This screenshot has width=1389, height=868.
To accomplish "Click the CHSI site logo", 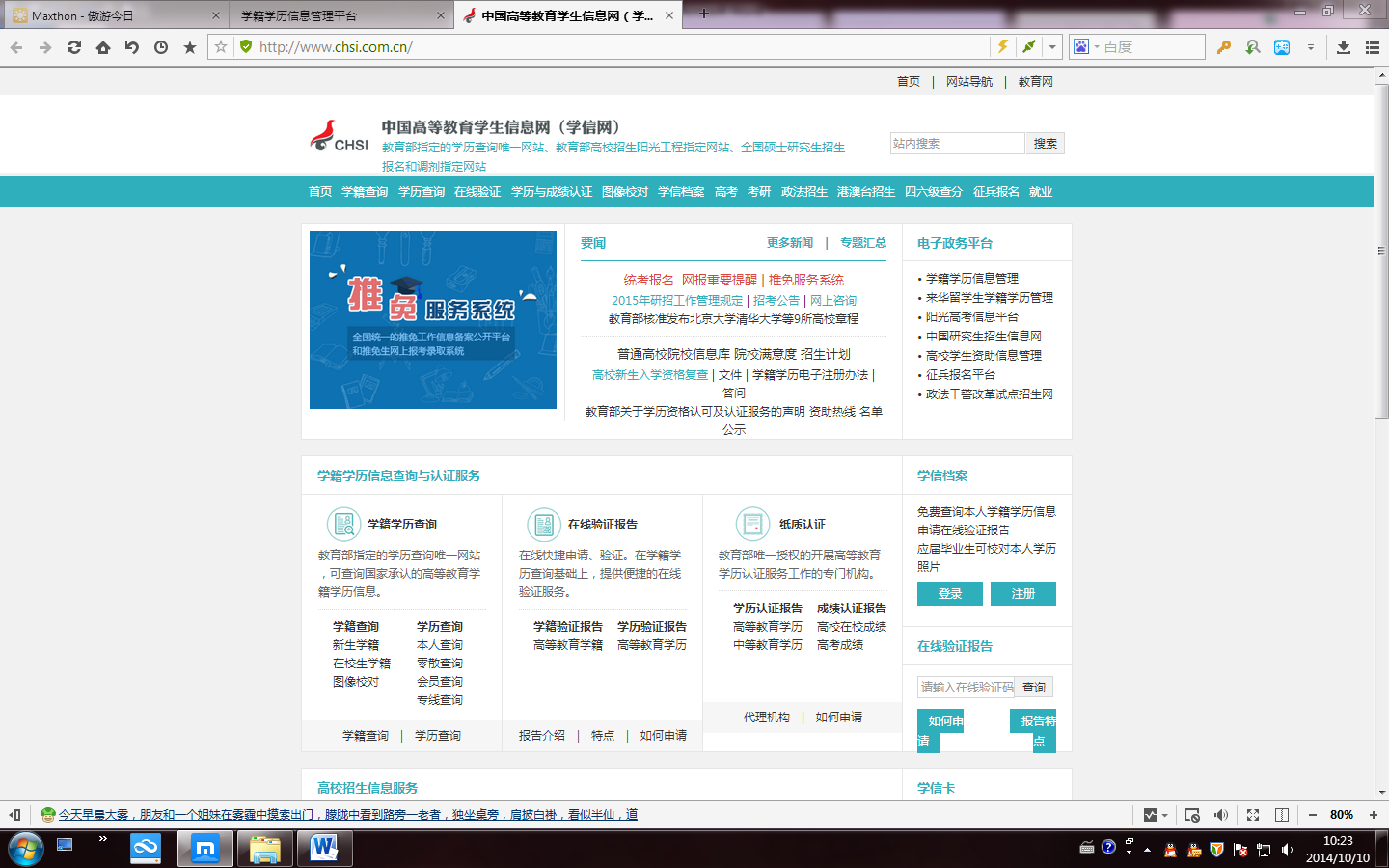I will [340, 137].
